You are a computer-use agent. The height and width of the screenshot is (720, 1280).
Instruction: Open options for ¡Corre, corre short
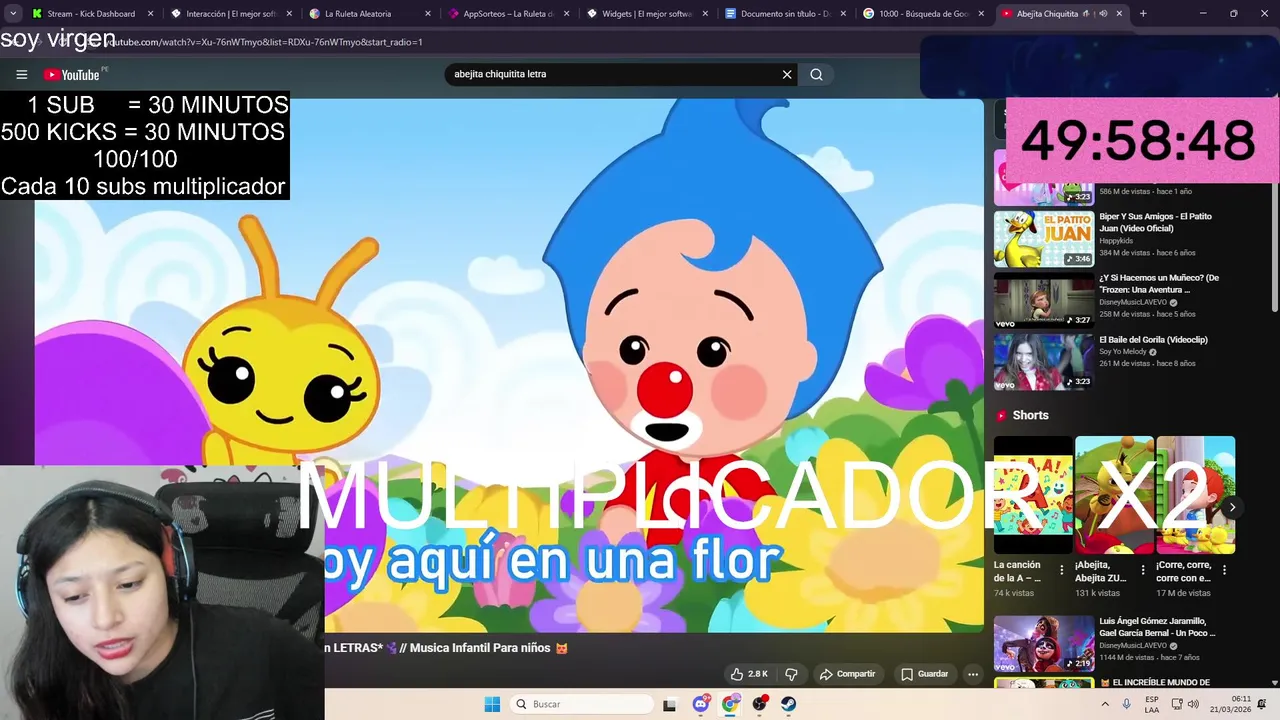click(x=1224, y=570)
